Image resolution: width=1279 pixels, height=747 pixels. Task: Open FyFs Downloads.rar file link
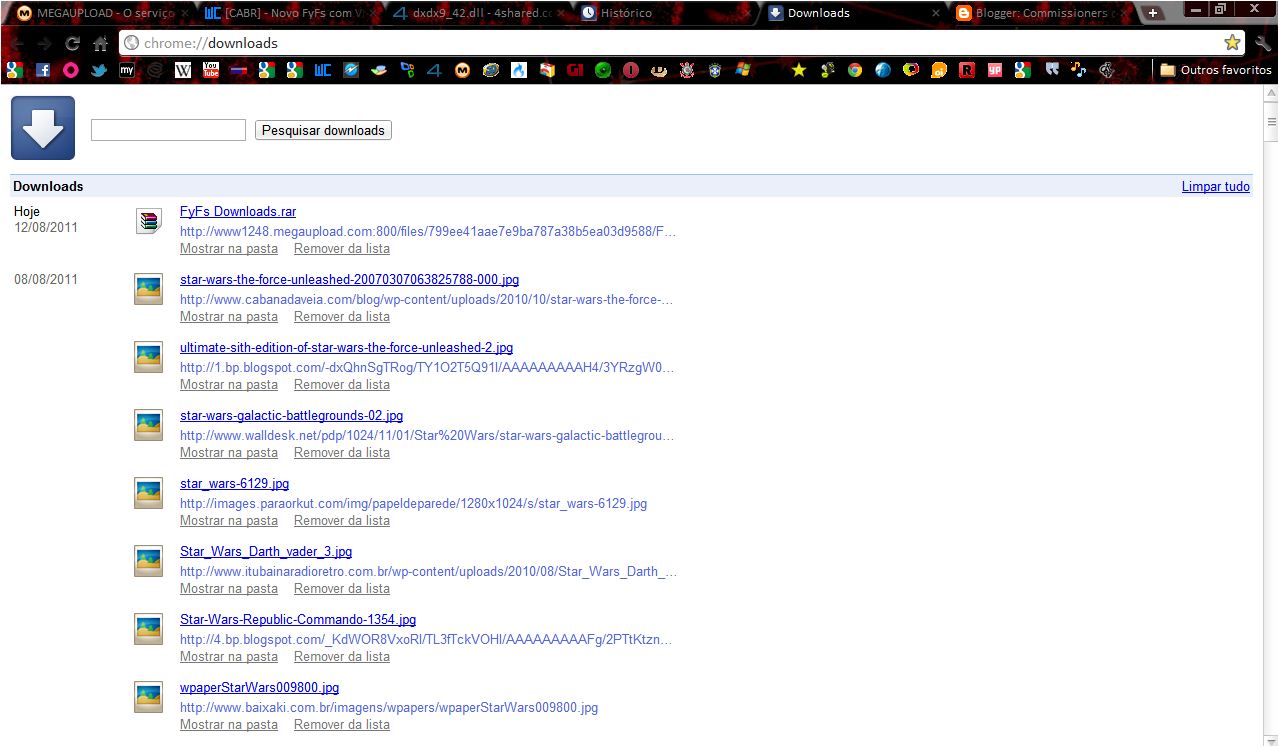[238, 211]
